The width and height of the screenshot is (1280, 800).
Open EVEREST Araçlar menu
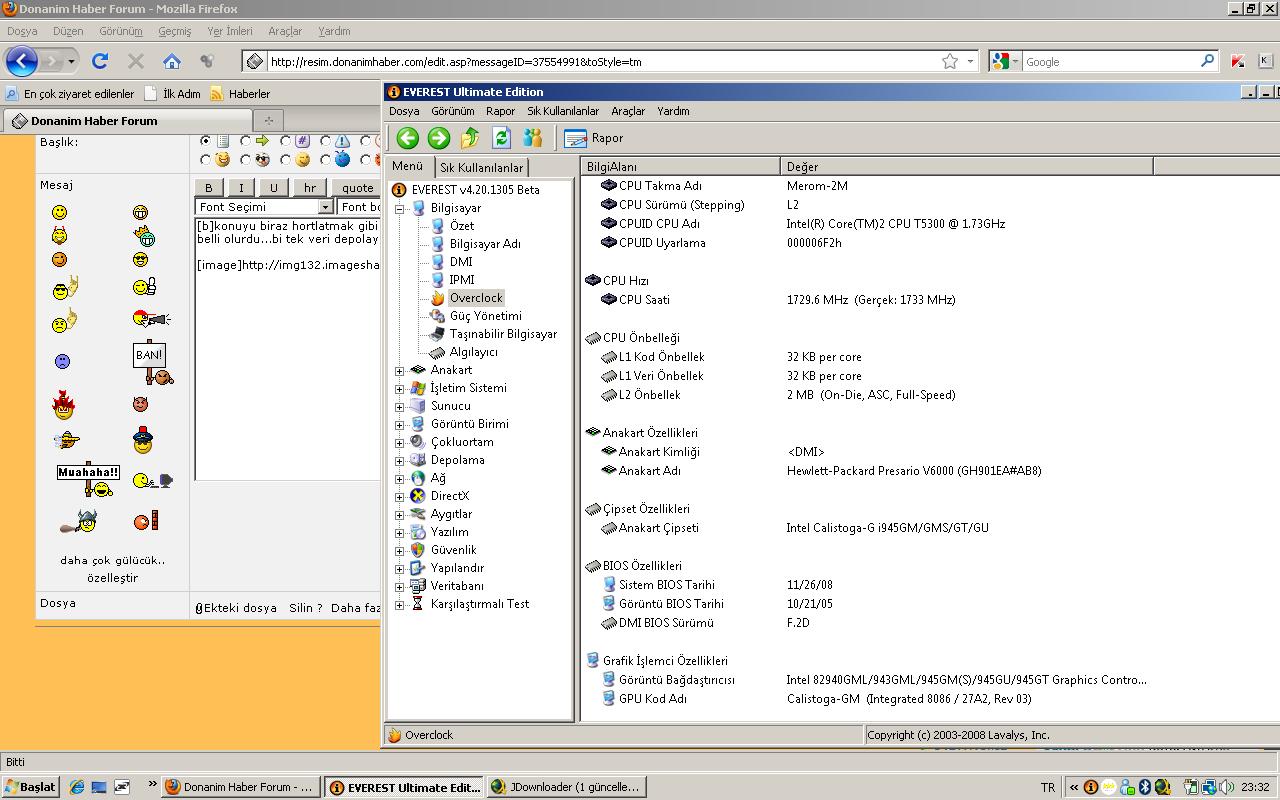(628, 111)
